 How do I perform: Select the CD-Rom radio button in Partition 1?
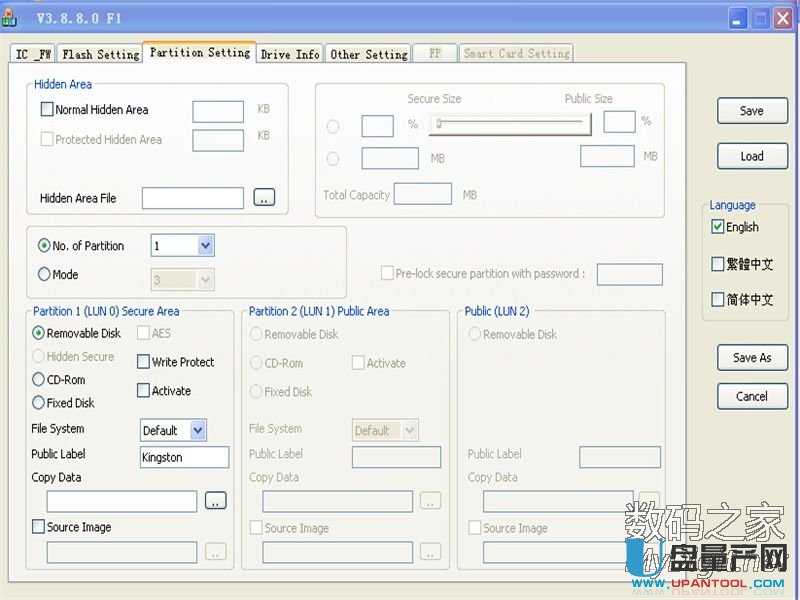pyautogui.click(x=39, y=380)
